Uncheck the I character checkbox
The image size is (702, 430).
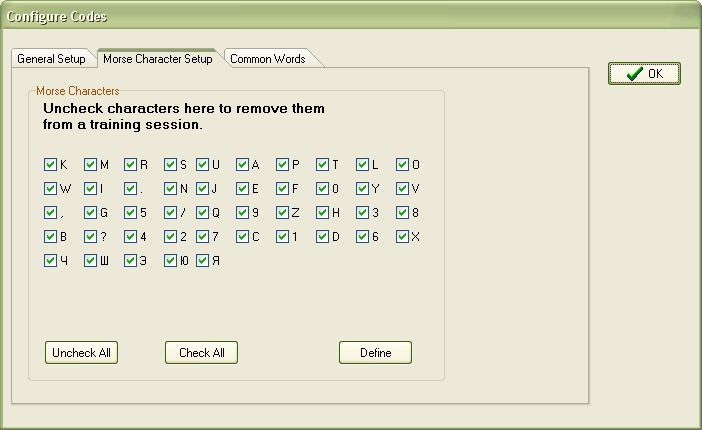[90, 189]
